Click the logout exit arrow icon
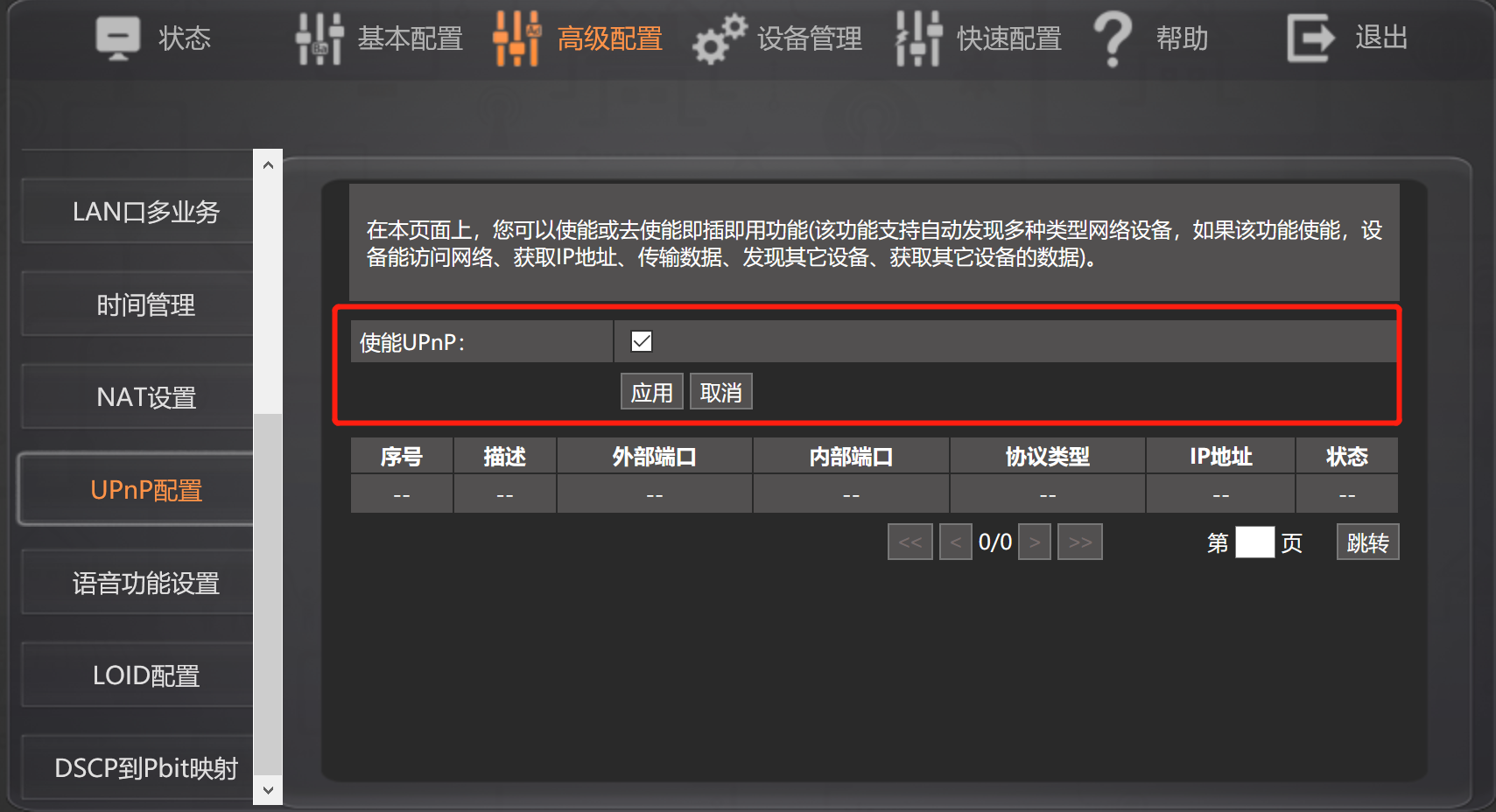Screen dimensions: 1496x812 tap(1310, 38)
